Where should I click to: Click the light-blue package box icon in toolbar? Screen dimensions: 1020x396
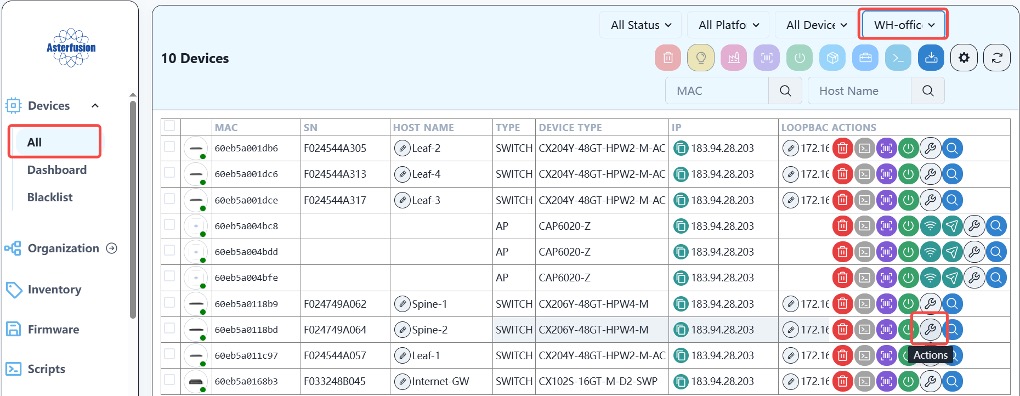click(x=832, y=58)
